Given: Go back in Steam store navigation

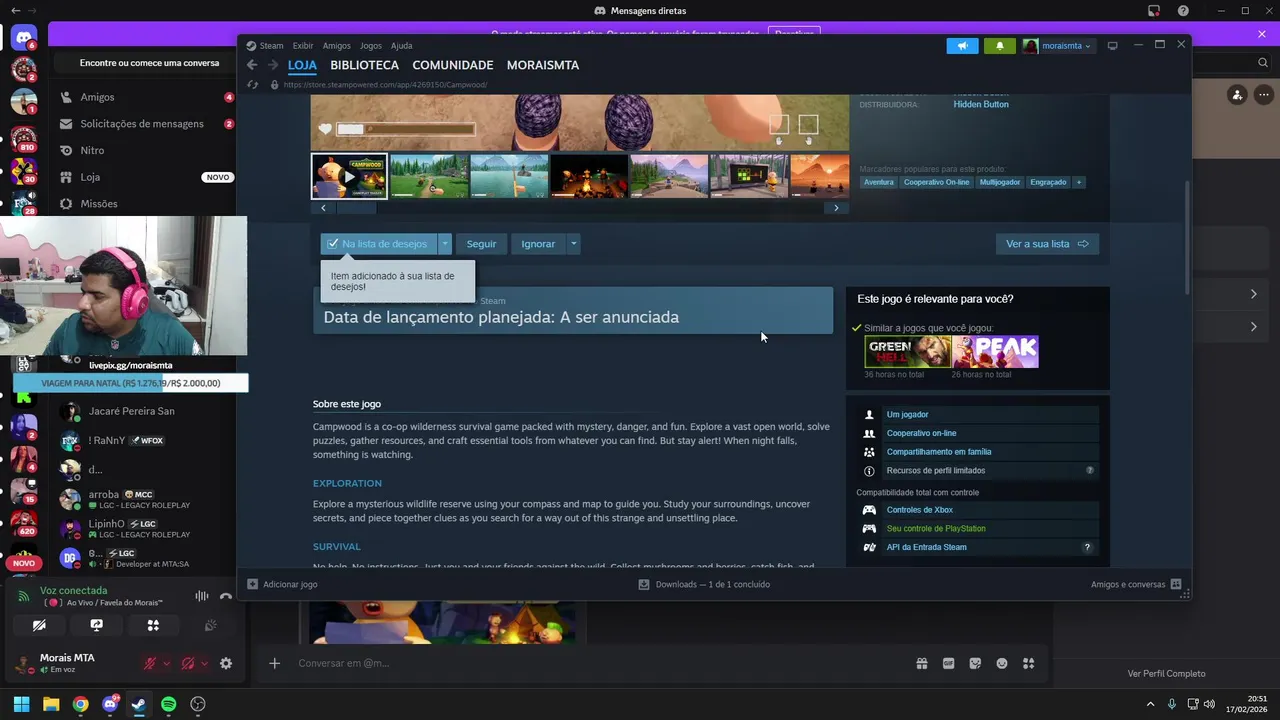Looking at the screenshot, I should [x=252, y=65].
